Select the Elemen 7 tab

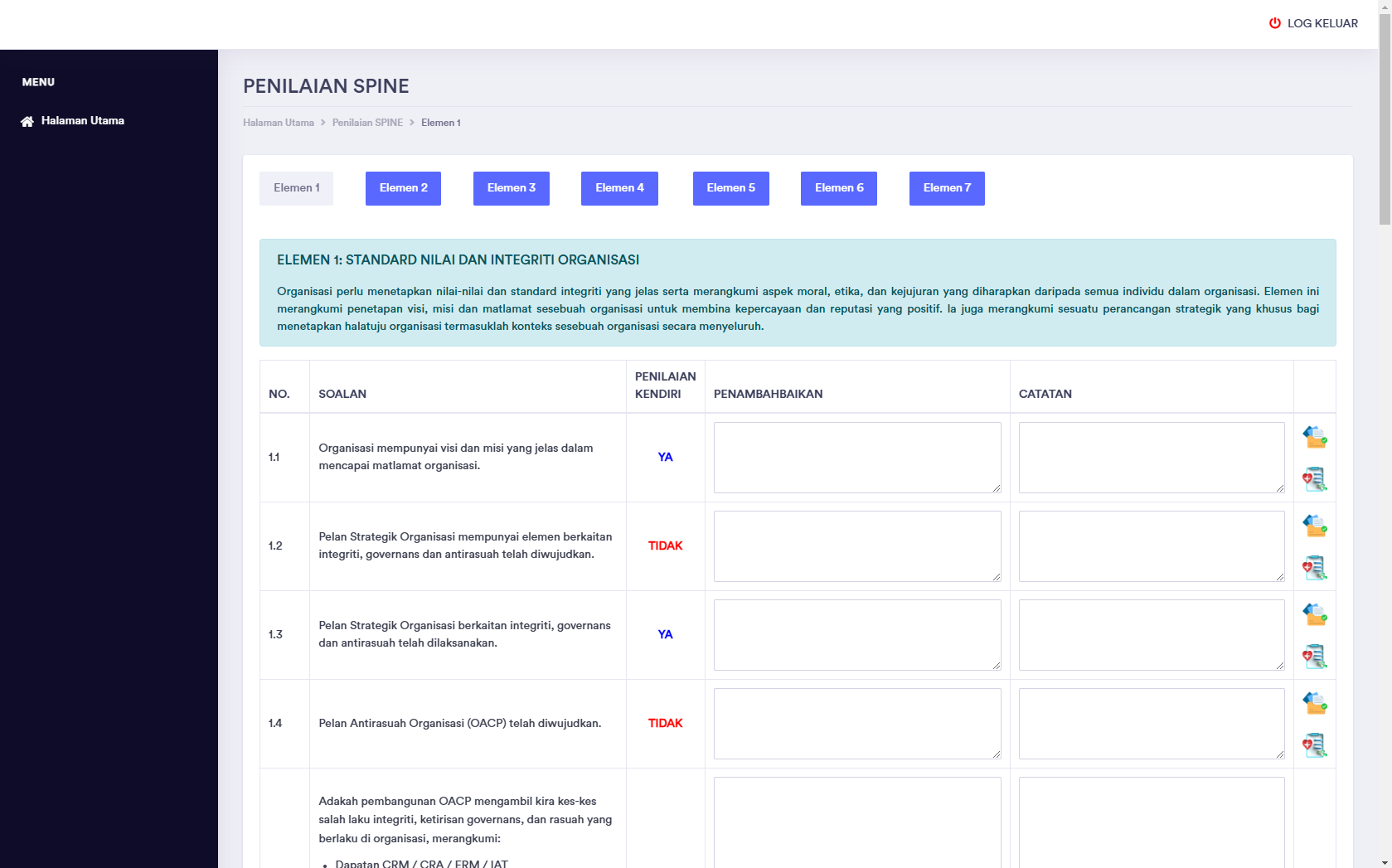coord(946,188)
